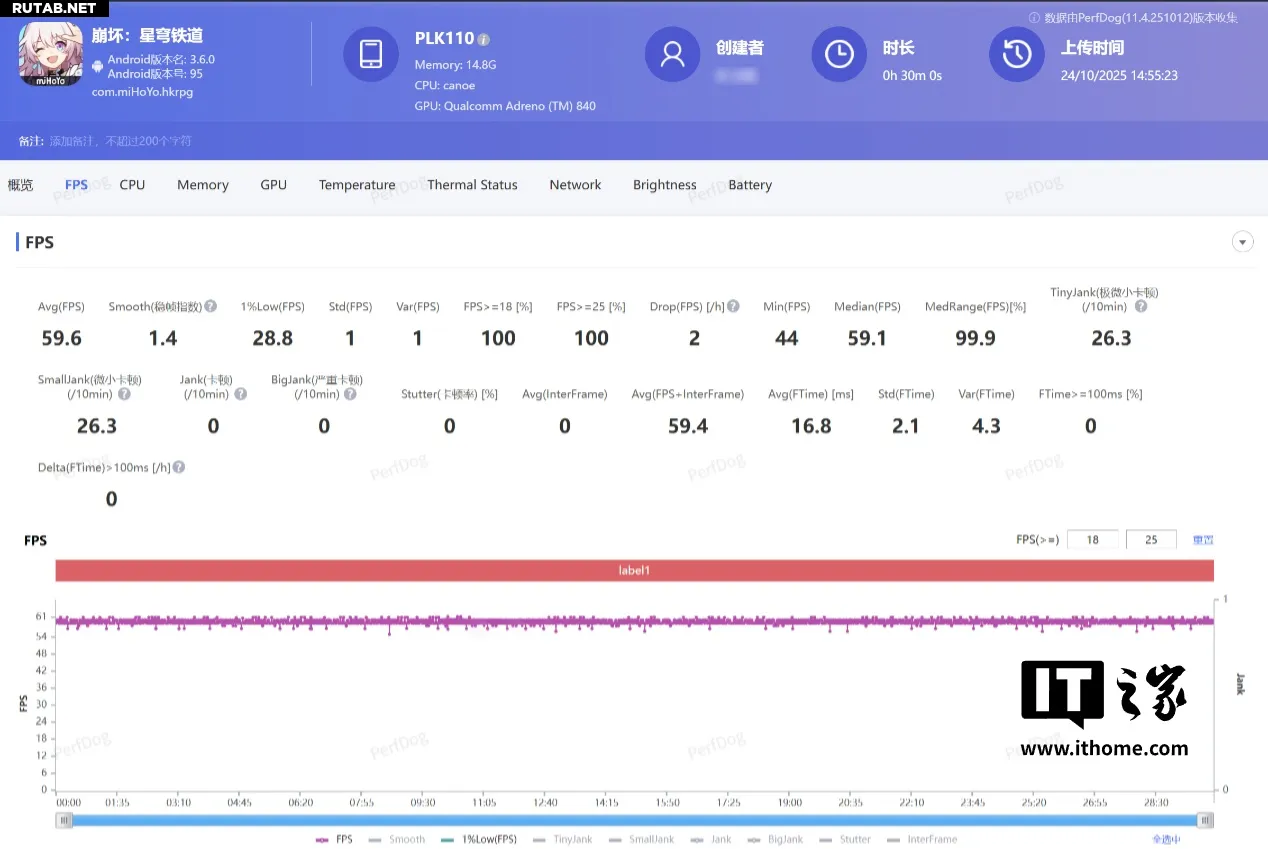This screenshot has height=849, width=1268.
Task: Click the reset link beside FPS thresholds
Action: pyautogui.click(x=1203, y=540)
